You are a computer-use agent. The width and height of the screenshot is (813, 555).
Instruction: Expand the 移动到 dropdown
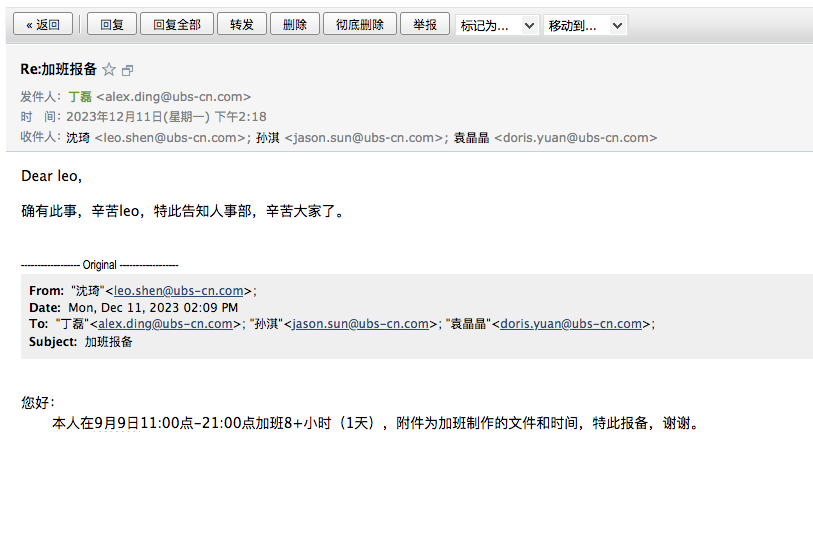[585, 26]
